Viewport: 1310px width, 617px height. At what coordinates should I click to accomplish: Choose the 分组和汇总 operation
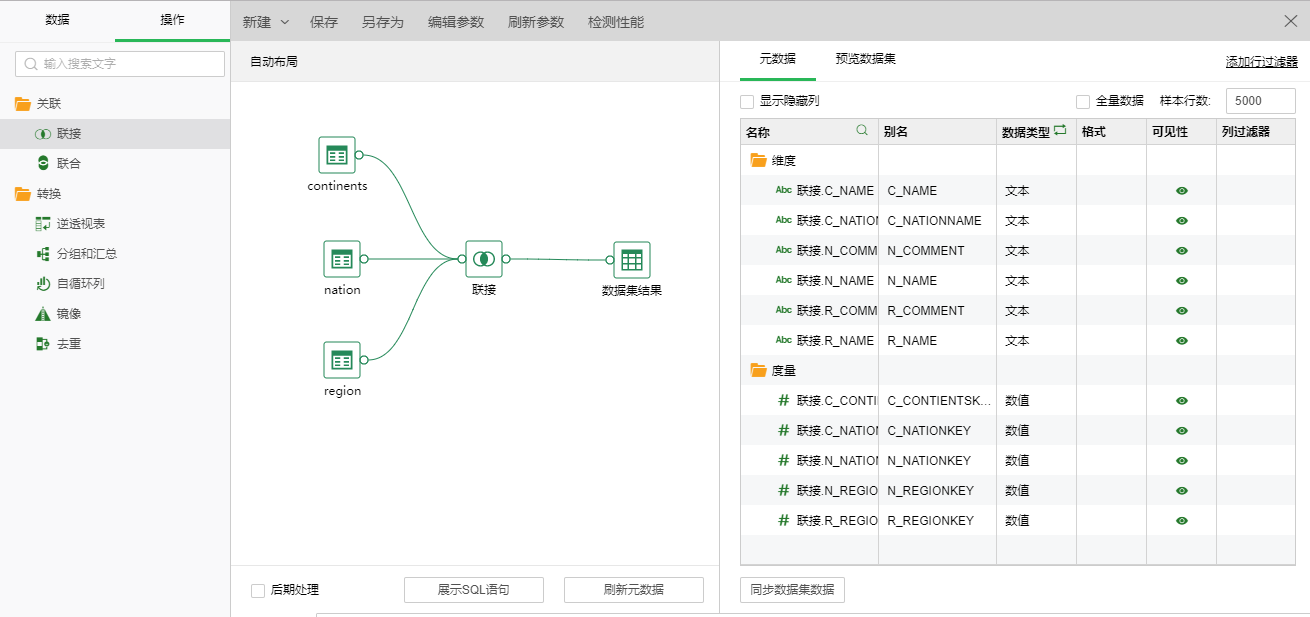tap(86, 254)
